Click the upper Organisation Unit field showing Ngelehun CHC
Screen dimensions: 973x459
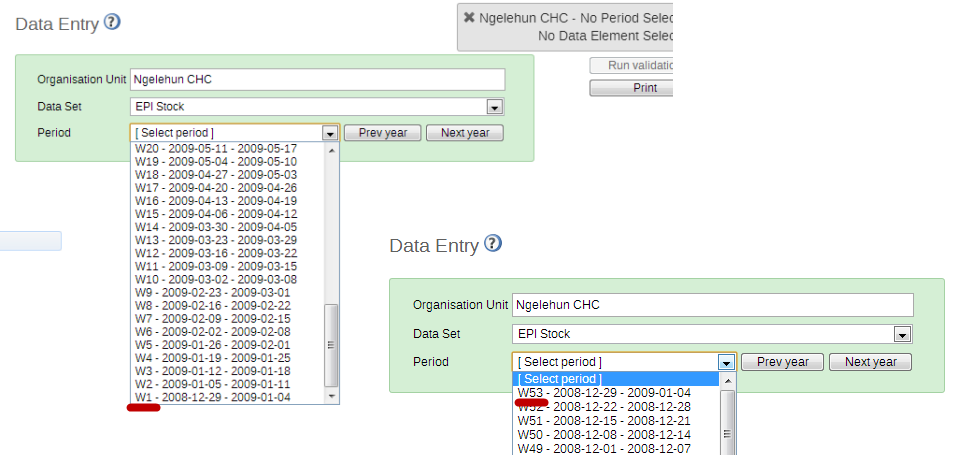pos(317,80)
